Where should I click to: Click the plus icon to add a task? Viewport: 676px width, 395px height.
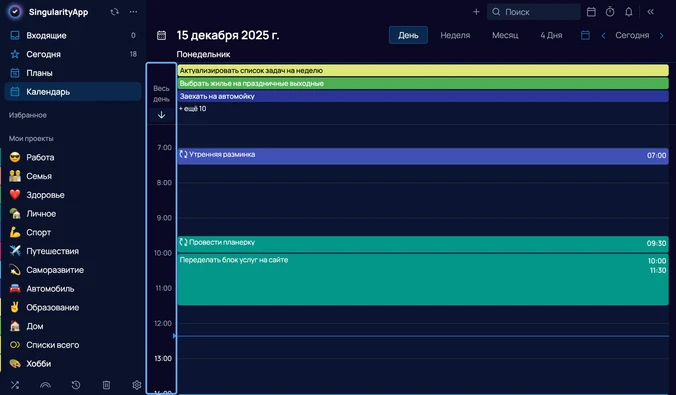point(476,12)
